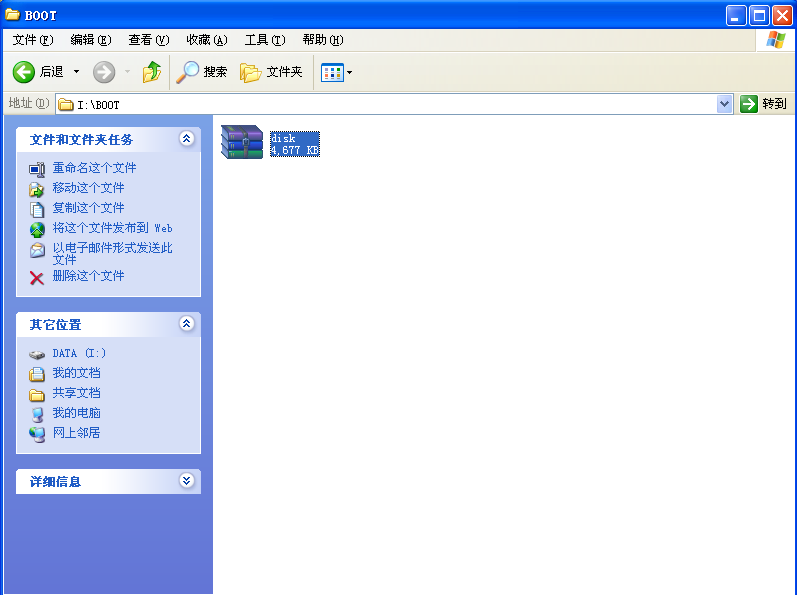Open the 编辑(E) menu

(x=90, y=40)
